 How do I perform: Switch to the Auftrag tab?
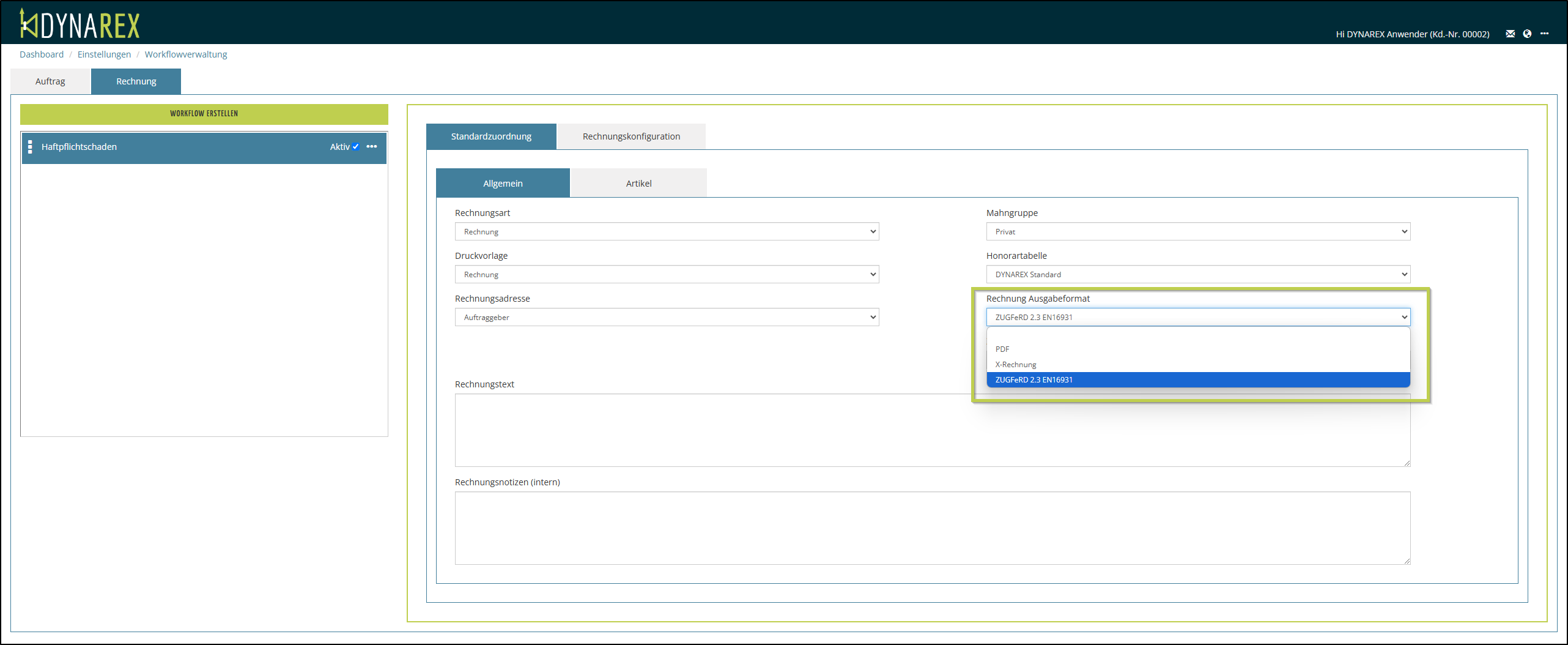(x=50, y=81)
